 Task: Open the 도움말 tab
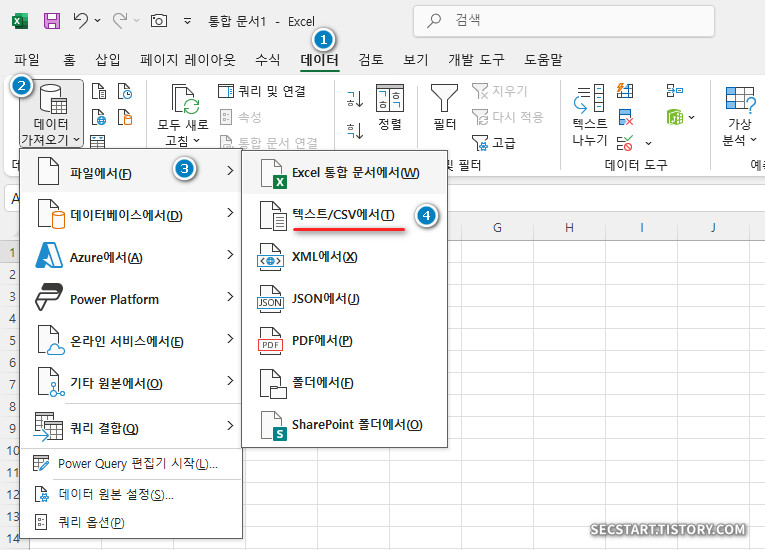click(543, 60)
